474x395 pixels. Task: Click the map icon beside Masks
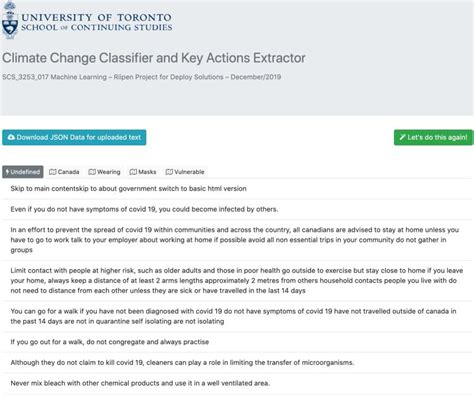[133, 172]
